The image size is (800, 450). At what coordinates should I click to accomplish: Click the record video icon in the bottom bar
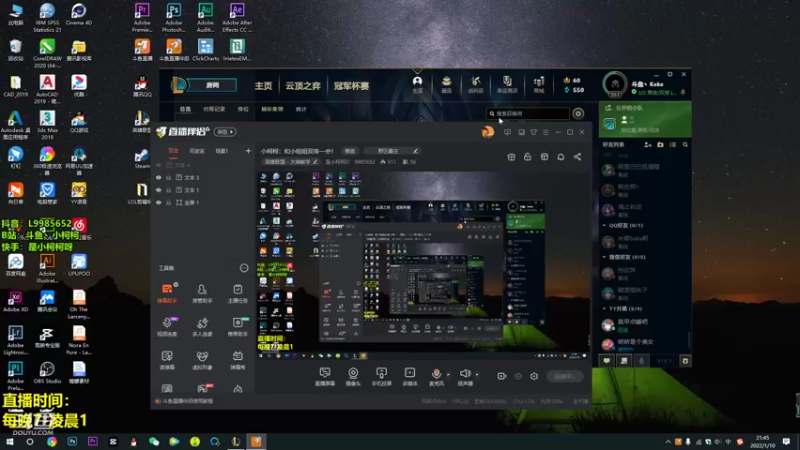pos(502,376)
